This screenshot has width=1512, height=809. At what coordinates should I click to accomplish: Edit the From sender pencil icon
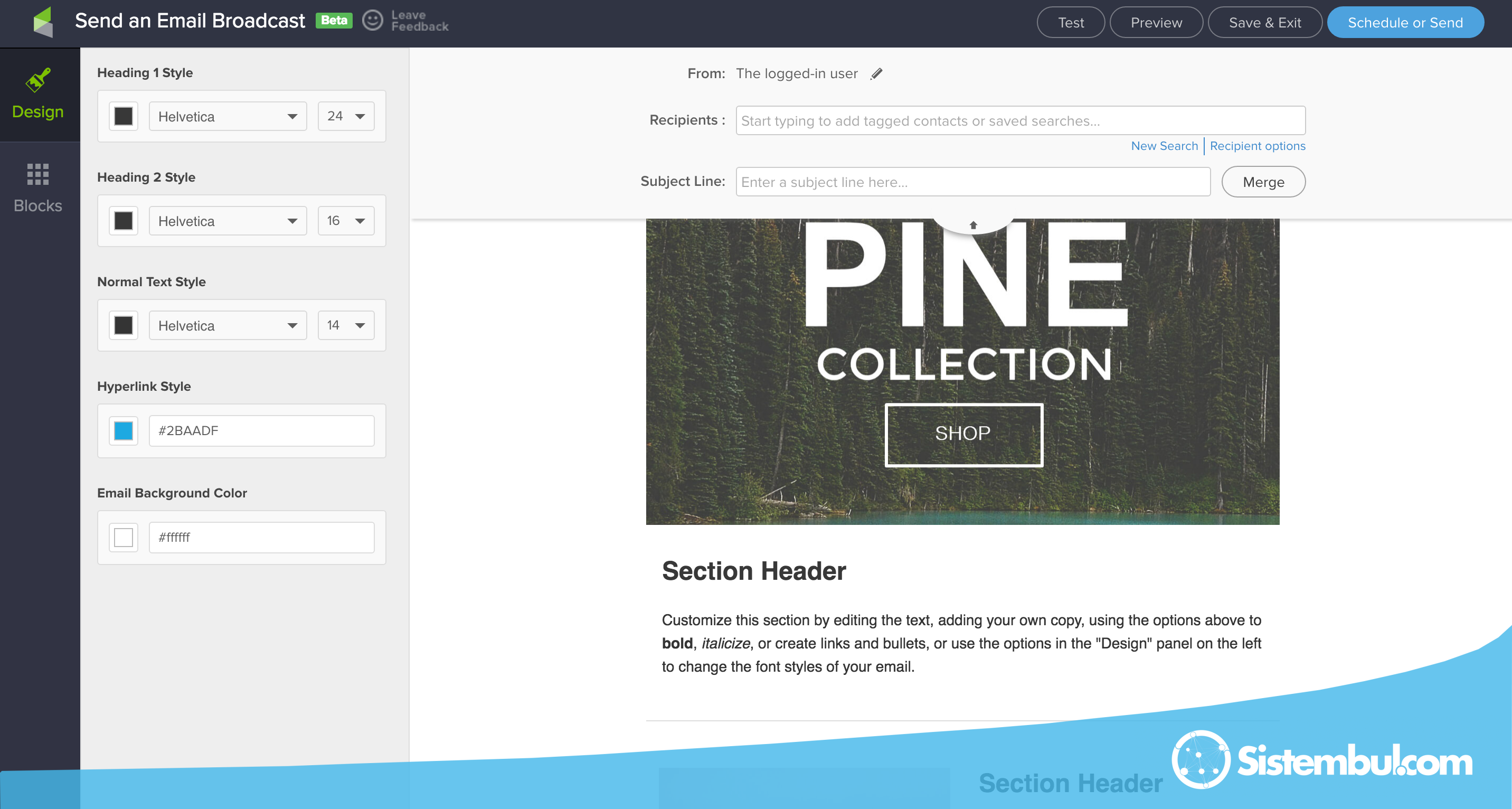[876, 74]
